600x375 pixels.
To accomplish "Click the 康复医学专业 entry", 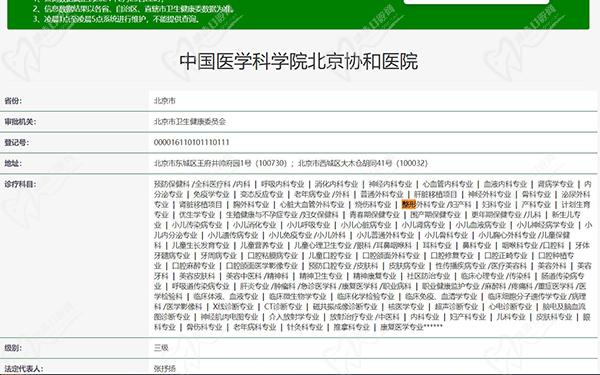I will tap(402, 327).
